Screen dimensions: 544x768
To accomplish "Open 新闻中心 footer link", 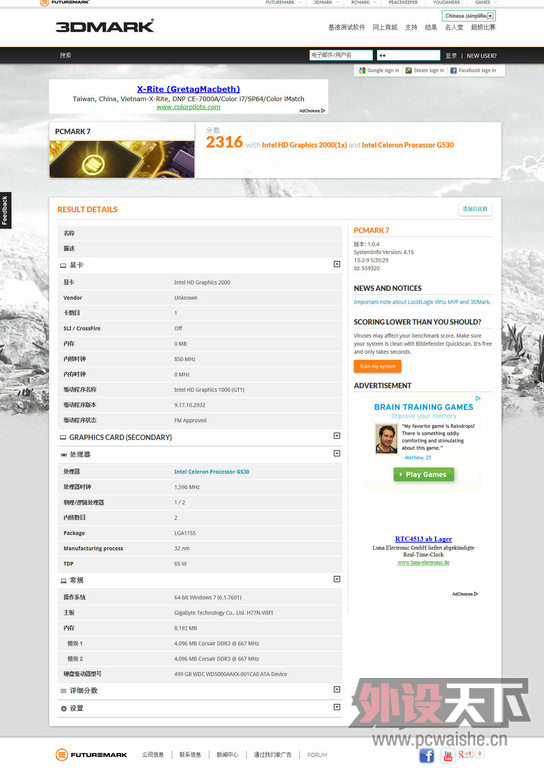I will coord(227,755).
